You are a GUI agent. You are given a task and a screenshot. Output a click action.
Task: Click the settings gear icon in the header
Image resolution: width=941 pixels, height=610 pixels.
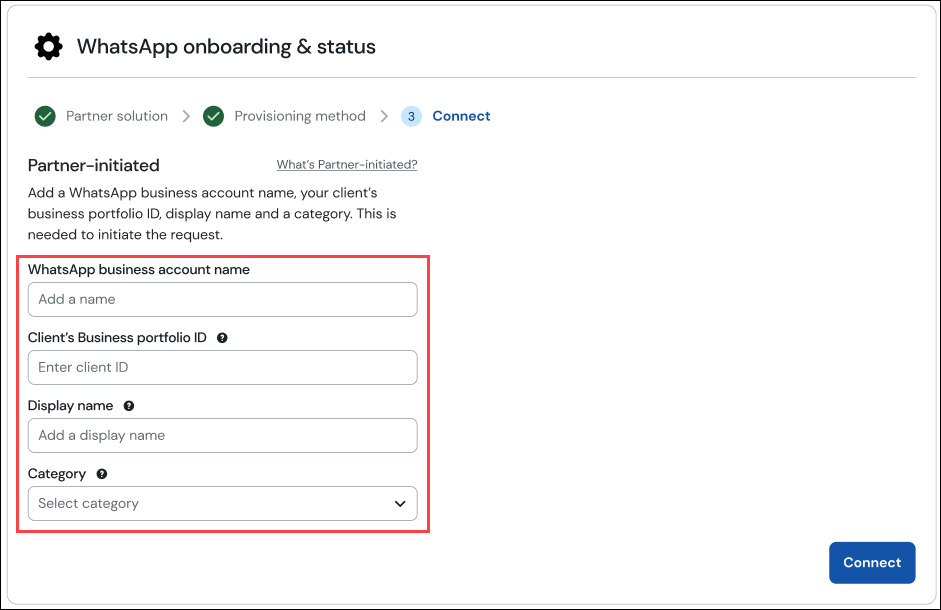(47, 46)
